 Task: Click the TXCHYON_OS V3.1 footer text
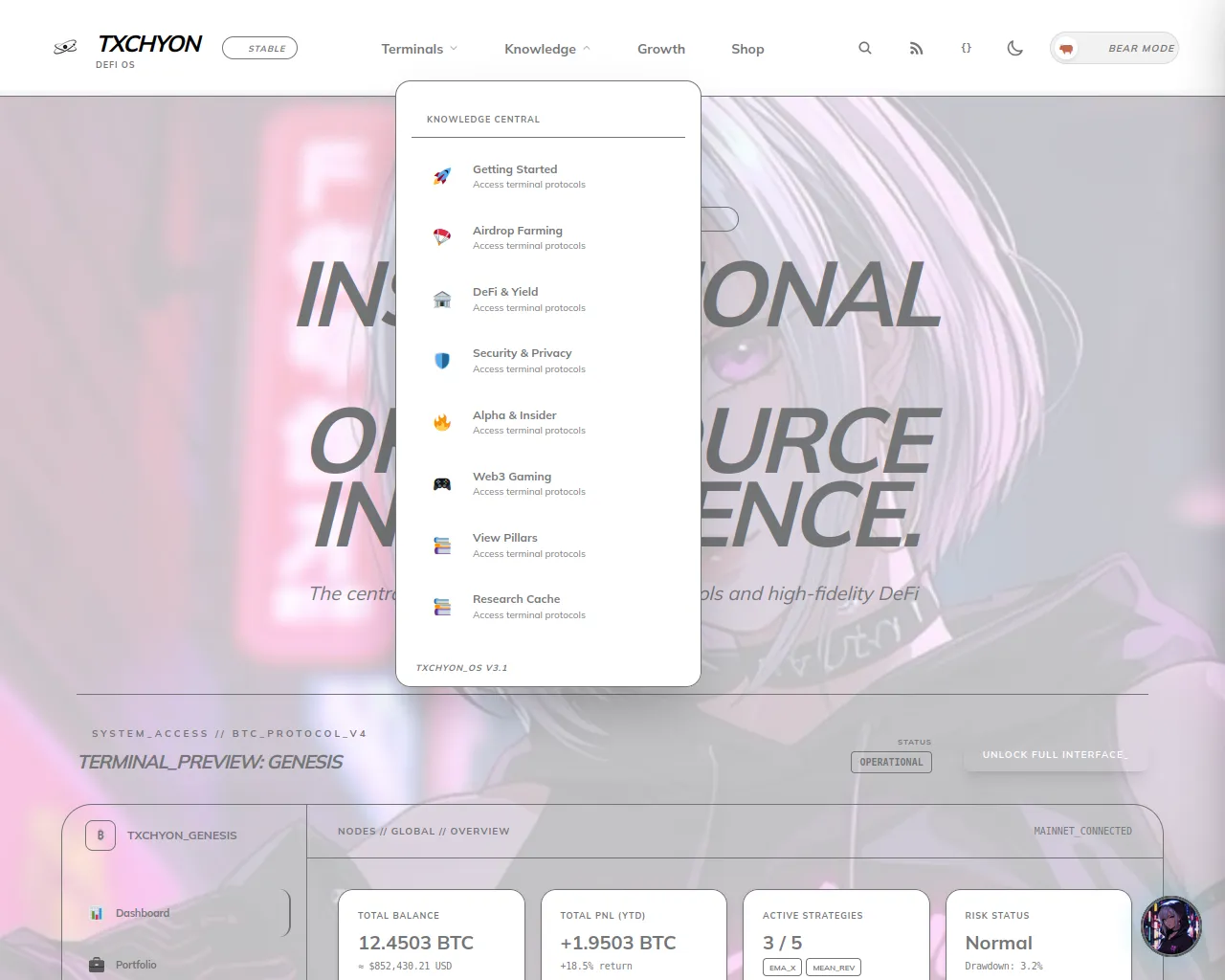point(461,668)
